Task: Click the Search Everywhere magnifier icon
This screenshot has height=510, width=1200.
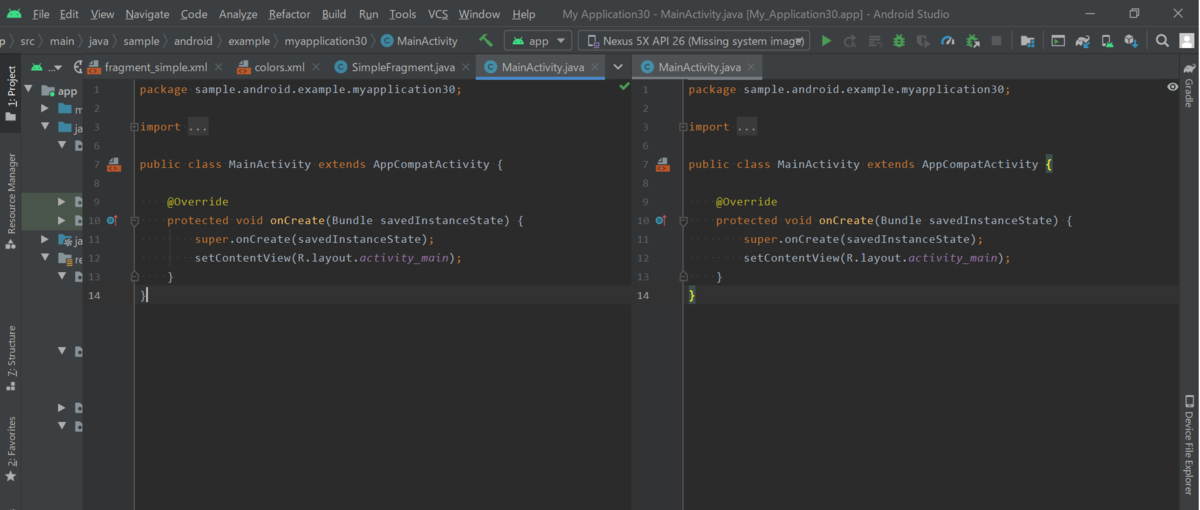Action: [x=1162, y=41]
